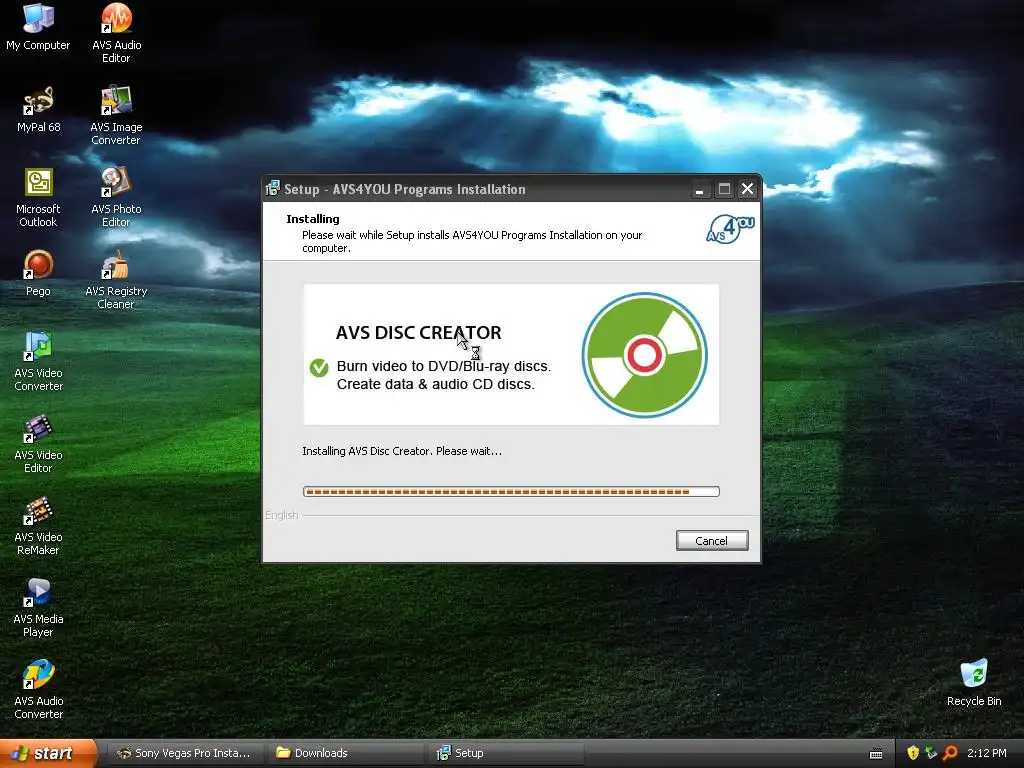Select the AVS Photo Editor shortcut
The width and height of the screenshot is (1024, 768).
(116, 197)
